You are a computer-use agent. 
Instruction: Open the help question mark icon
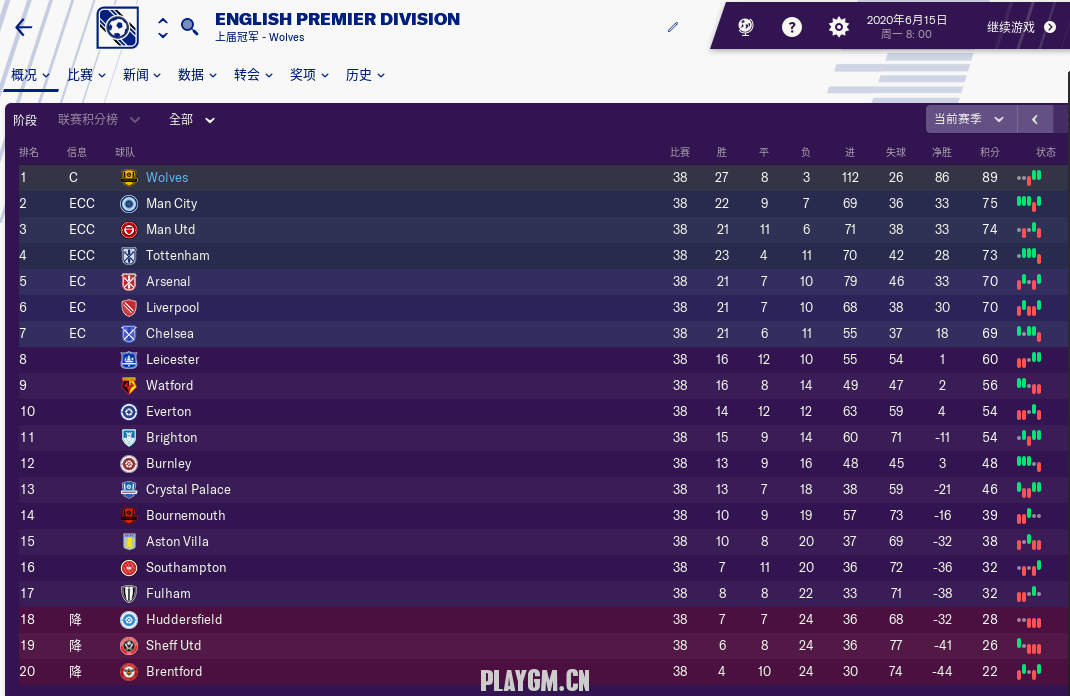tap(792, 27)
